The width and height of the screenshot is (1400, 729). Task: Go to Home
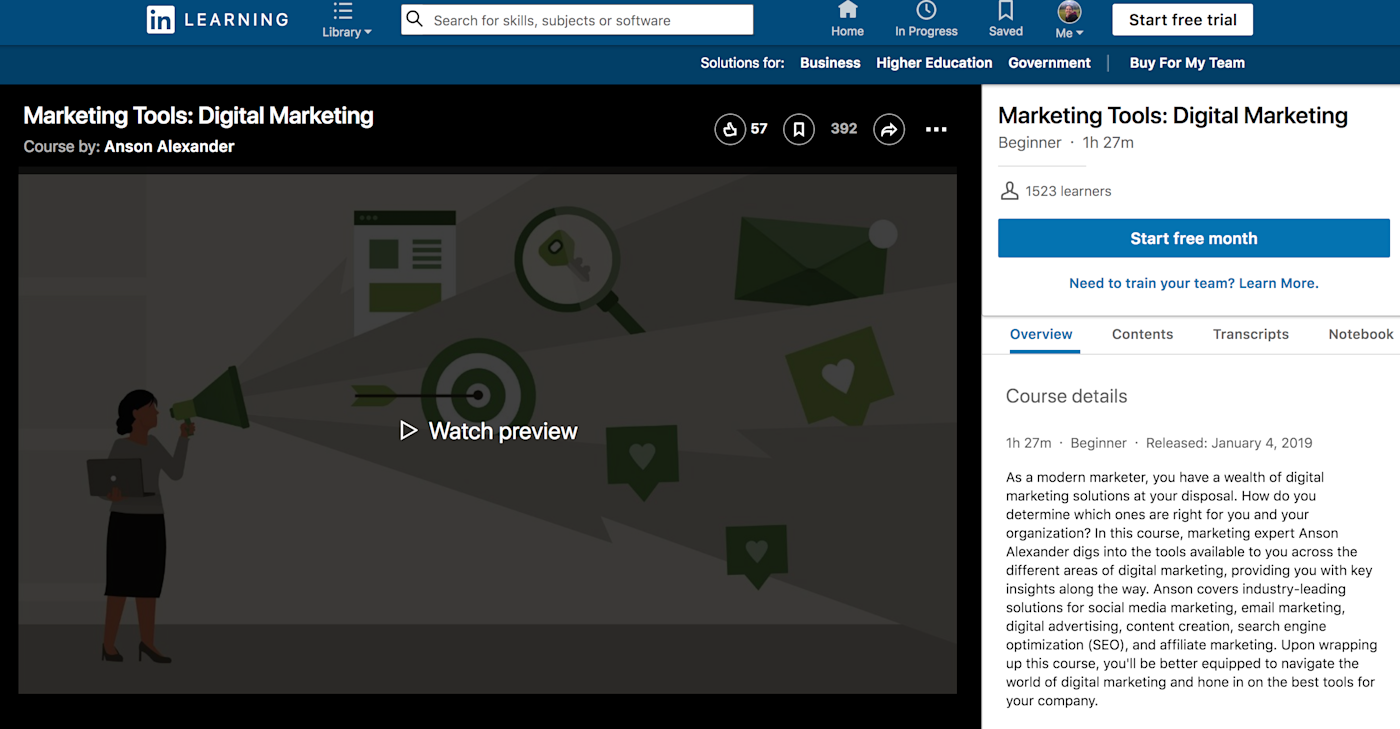coord(847,20)
